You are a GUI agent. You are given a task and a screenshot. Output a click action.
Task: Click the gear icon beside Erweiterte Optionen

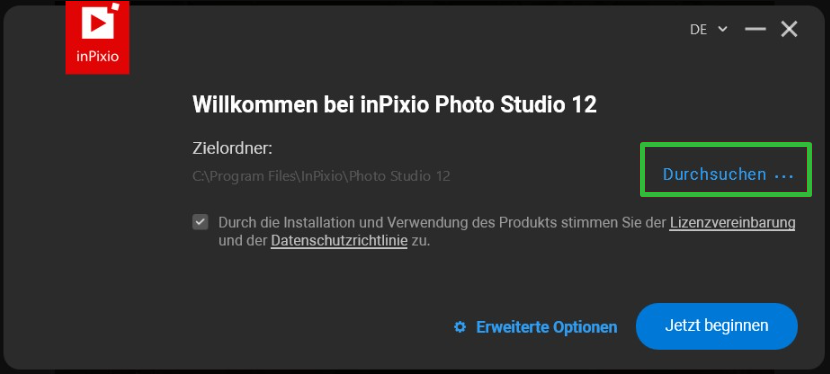[x=460, y=327]
